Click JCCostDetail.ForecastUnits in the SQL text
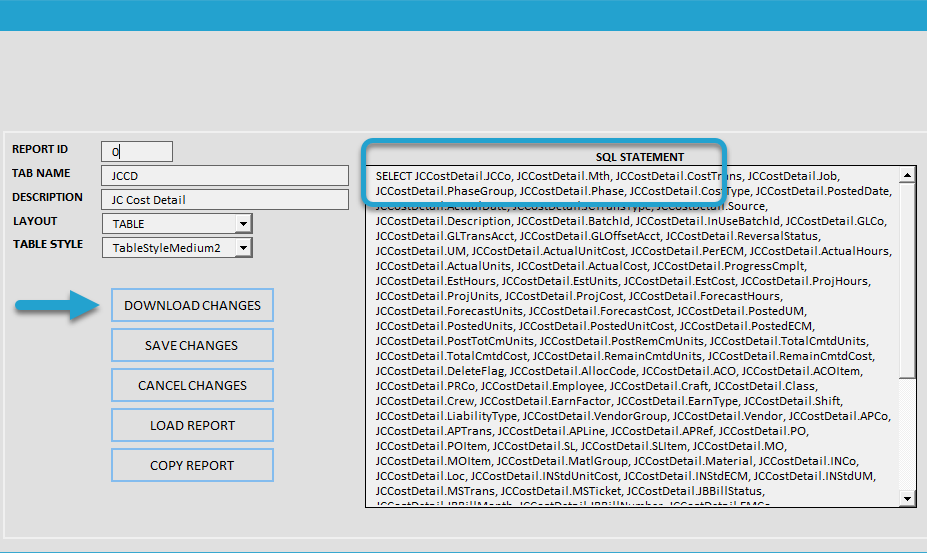927x553 pixels. click(x=449, y=311)
